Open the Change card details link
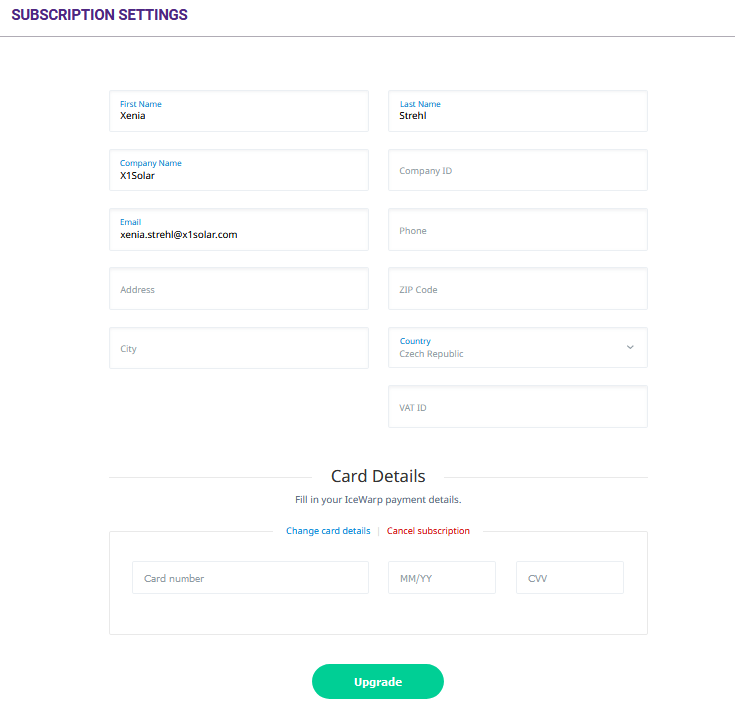735x705 pixels. click(x=328, y=531)
